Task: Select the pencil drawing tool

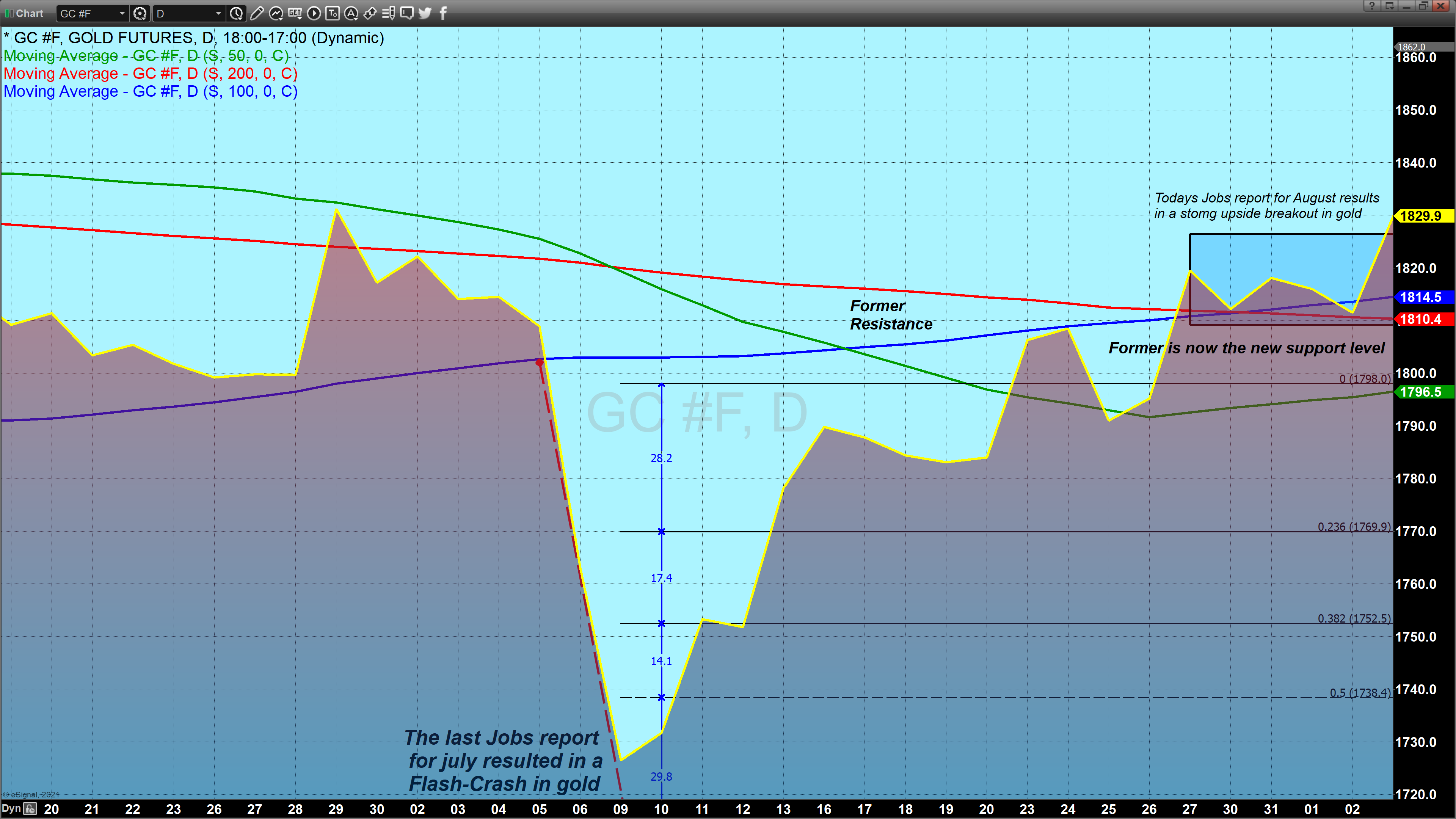Action: [x=257, y=13]
